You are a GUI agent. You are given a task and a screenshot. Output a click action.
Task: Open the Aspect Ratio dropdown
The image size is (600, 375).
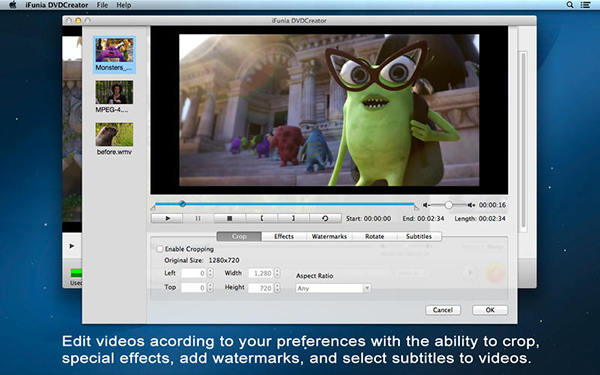333,288
